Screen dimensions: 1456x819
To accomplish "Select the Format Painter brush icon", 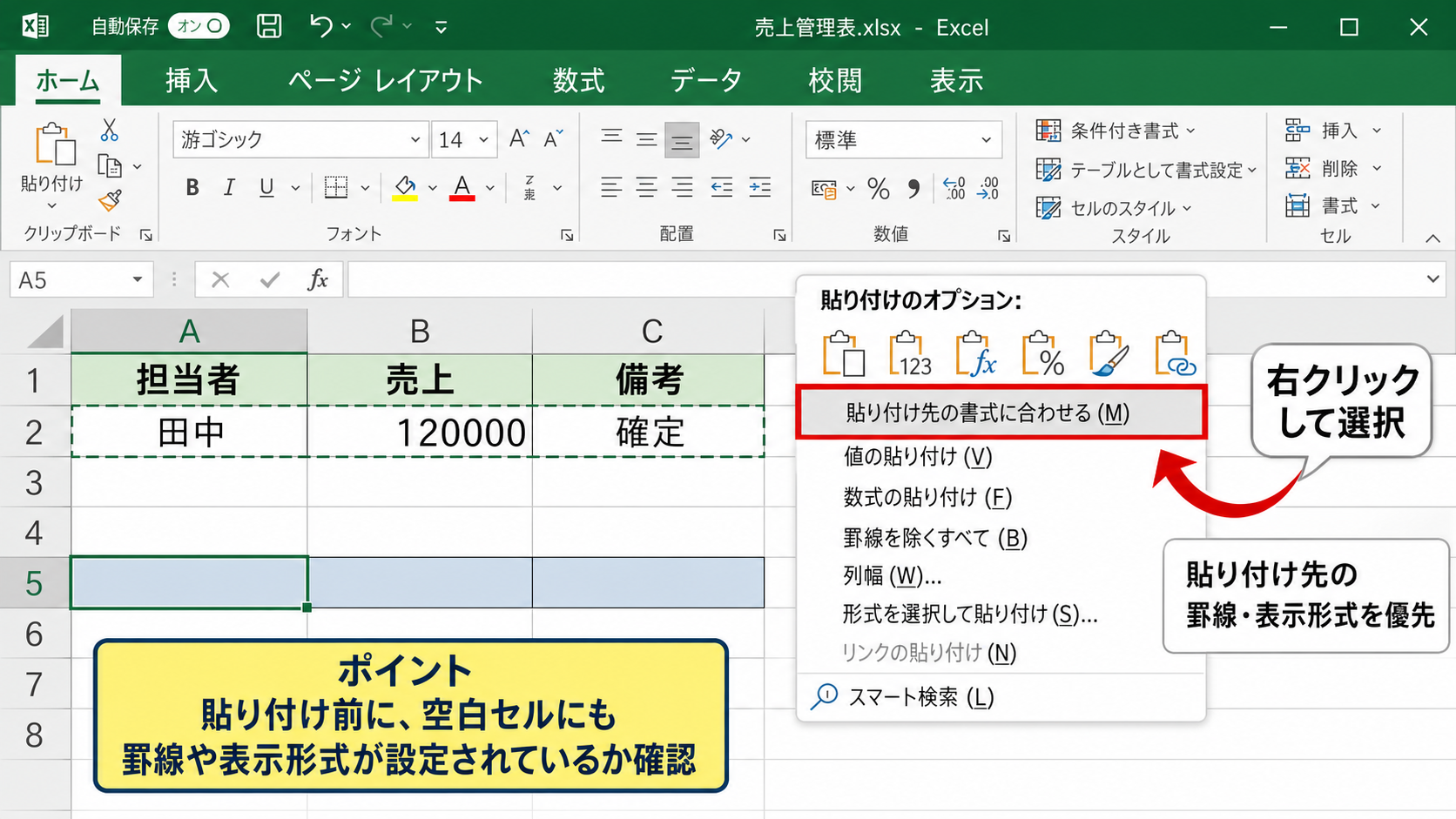I will (x=111, y=201).
